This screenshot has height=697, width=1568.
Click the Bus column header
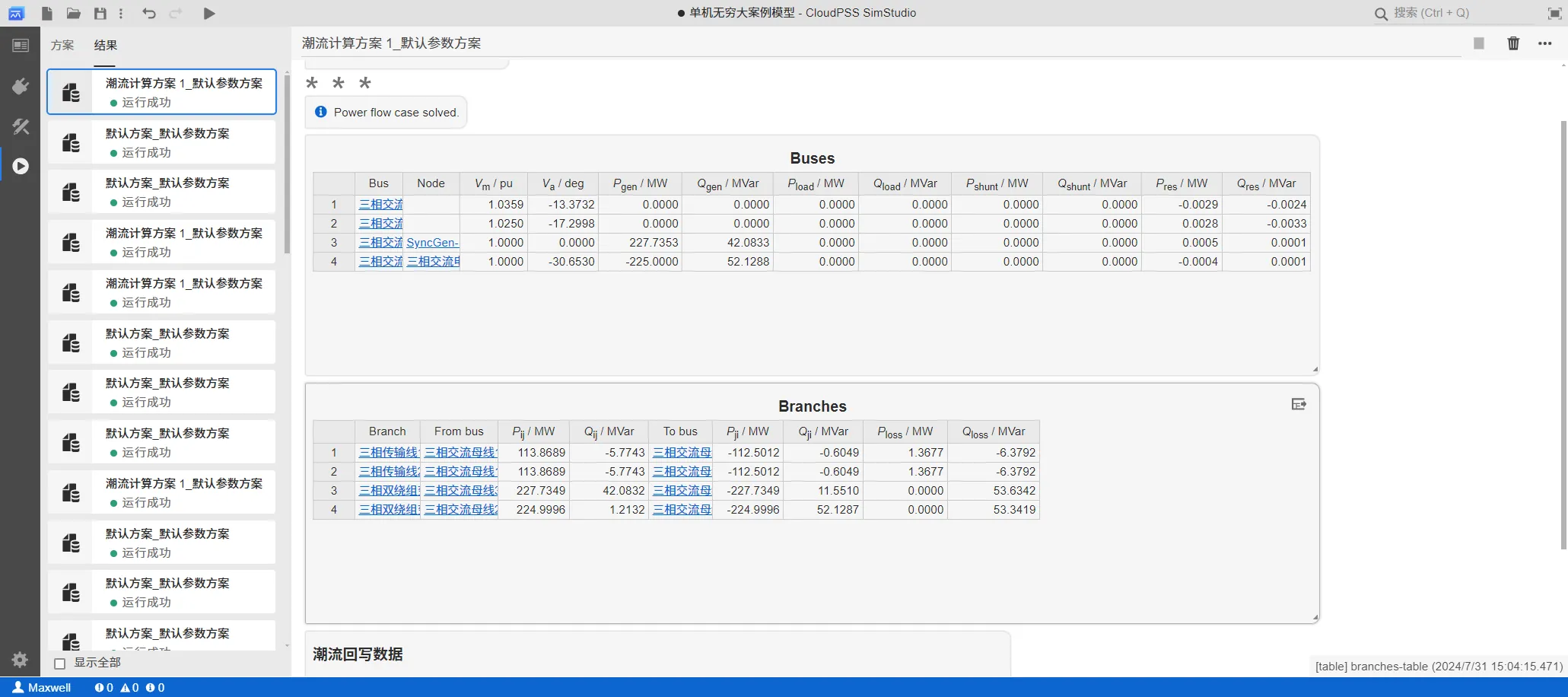tap(379, 183)
